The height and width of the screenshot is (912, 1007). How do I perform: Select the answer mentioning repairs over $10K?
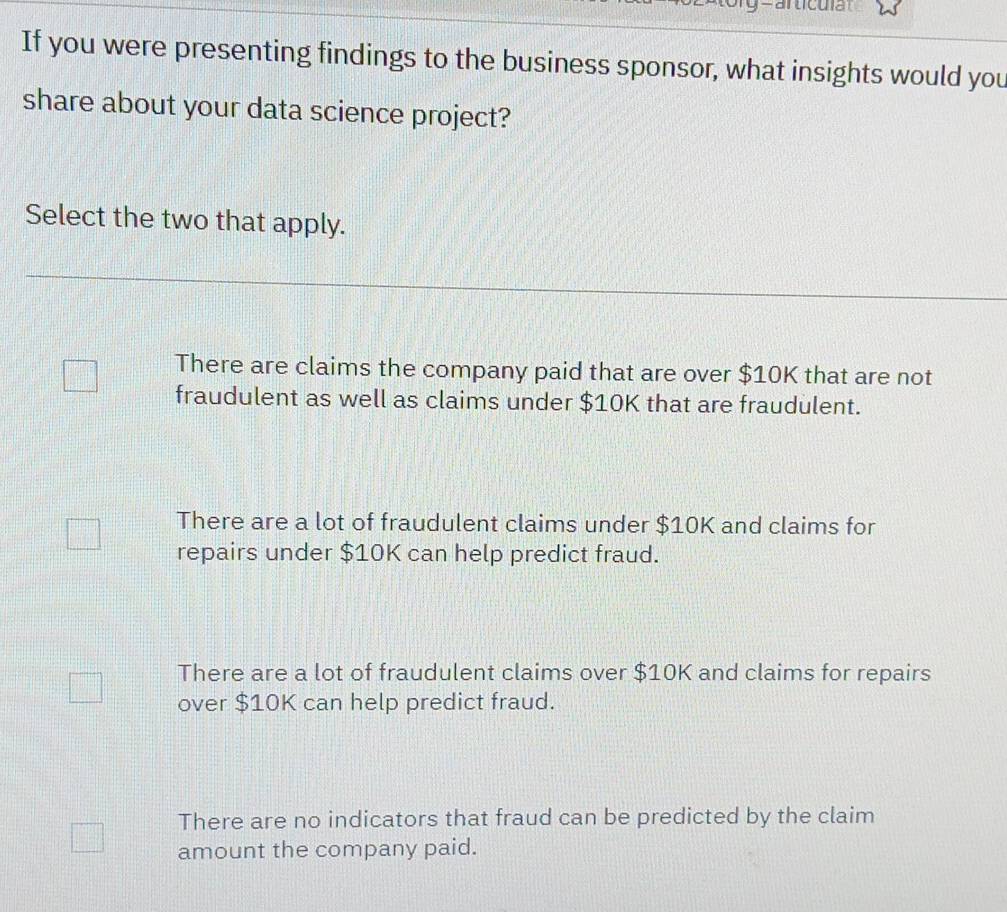point(551,688)
